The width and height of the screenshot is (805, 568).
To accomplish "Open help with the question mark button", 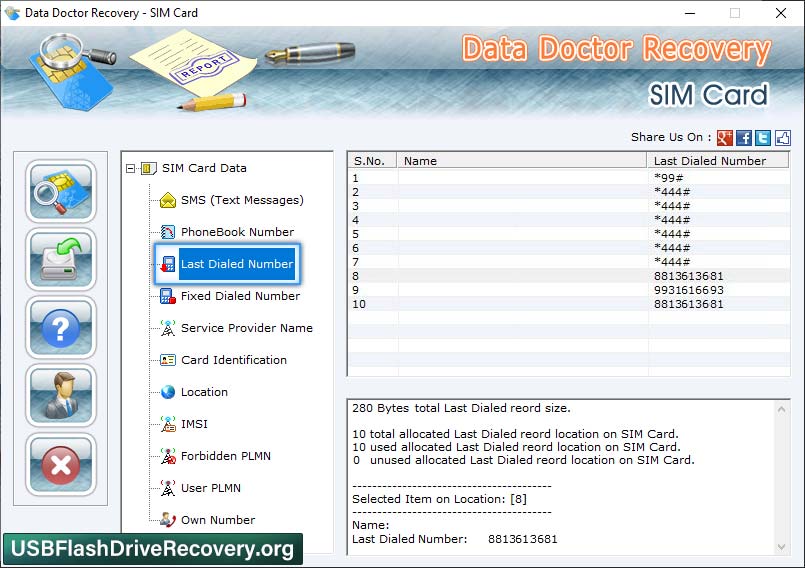I will [x=61, y=328].
